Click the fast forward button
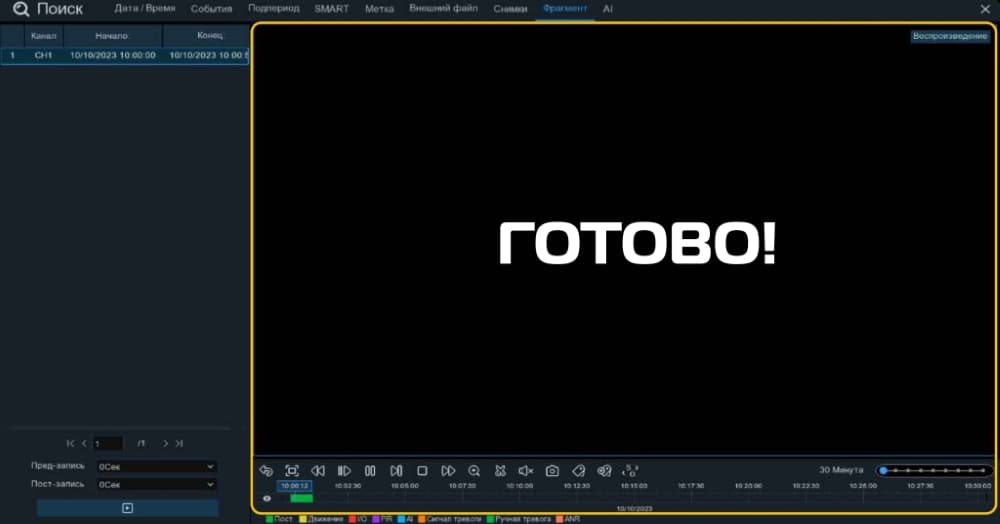Viewport: 1000px width, 524px height. (448, 470)
